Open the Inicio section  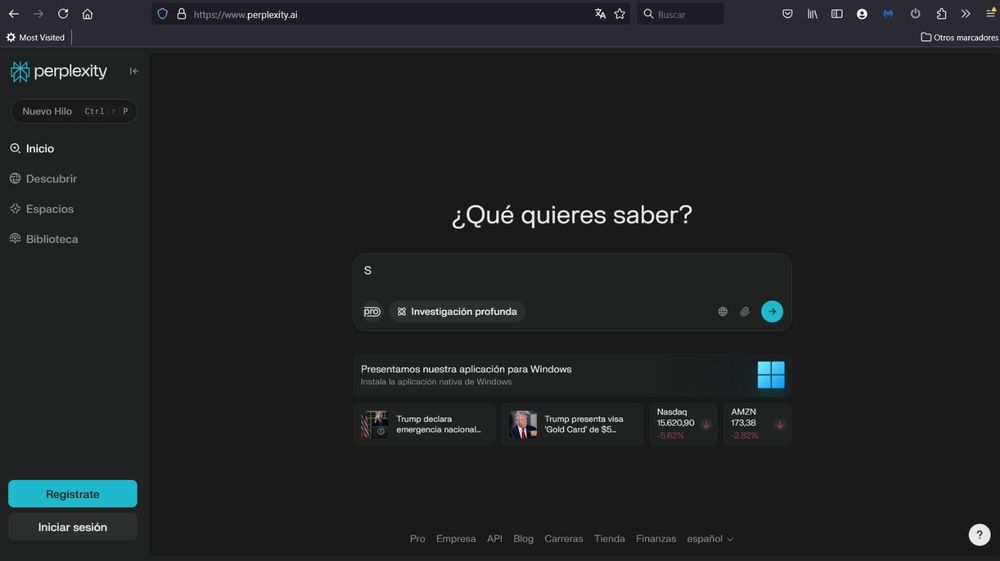click(32, 149)
